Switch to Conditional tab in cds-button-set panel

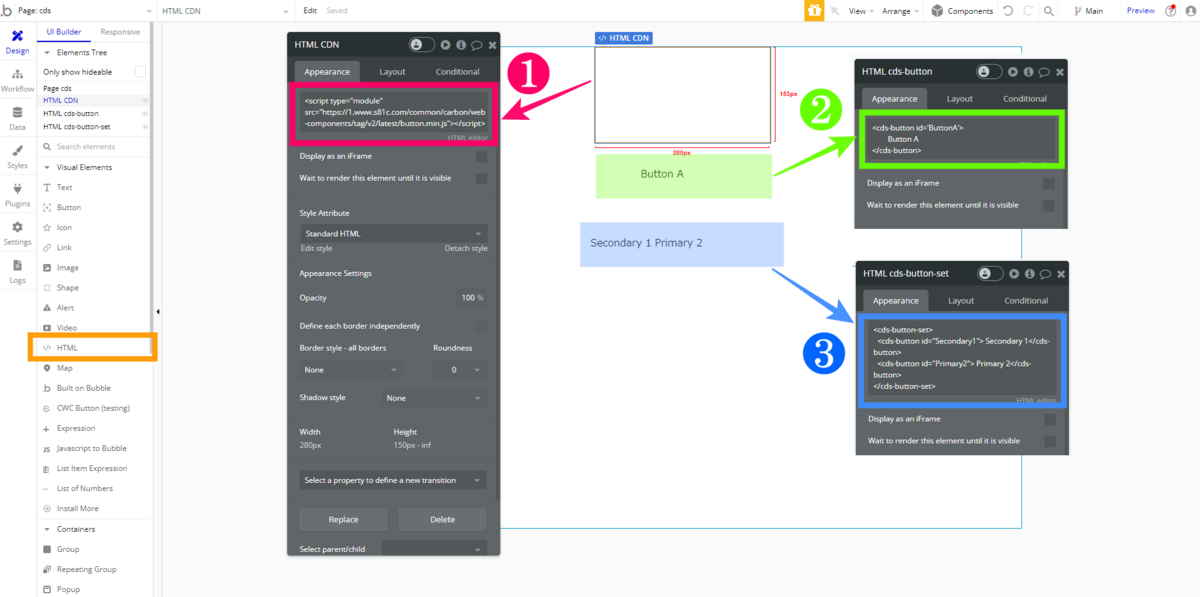[1026, 301]
